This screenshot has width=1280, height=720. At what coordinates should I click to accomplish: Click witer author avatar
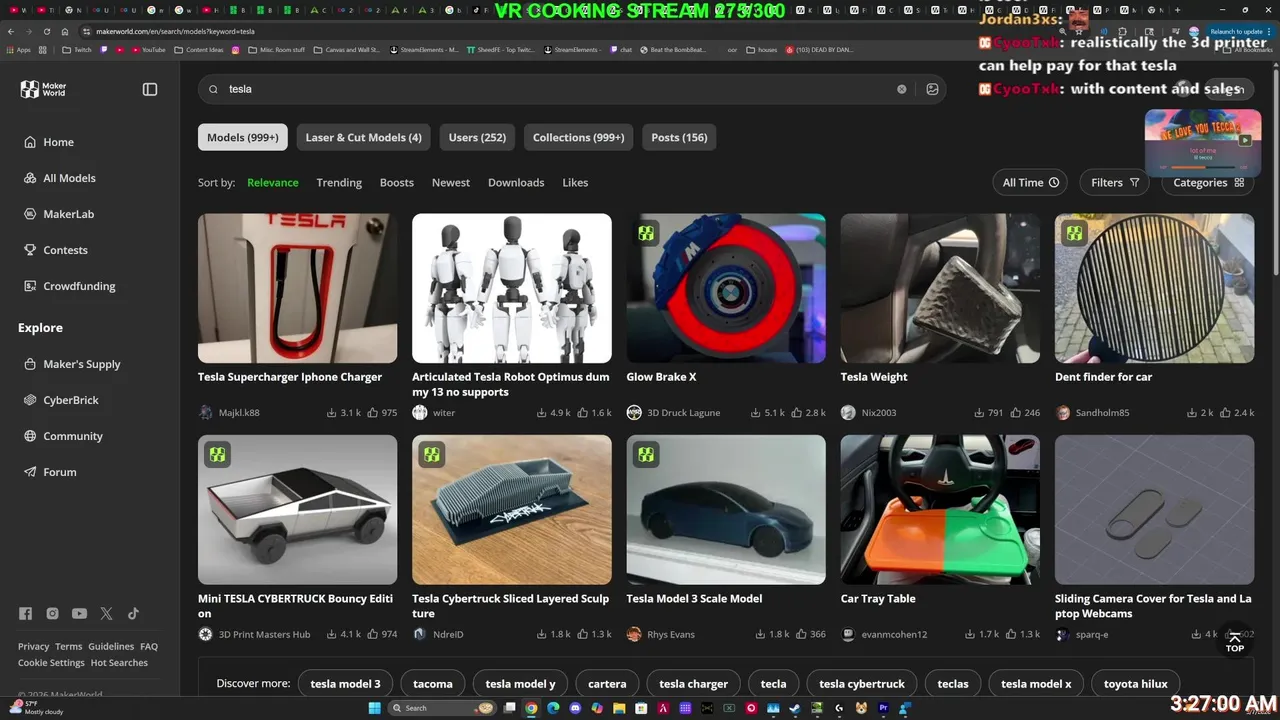tap(420, 412)
